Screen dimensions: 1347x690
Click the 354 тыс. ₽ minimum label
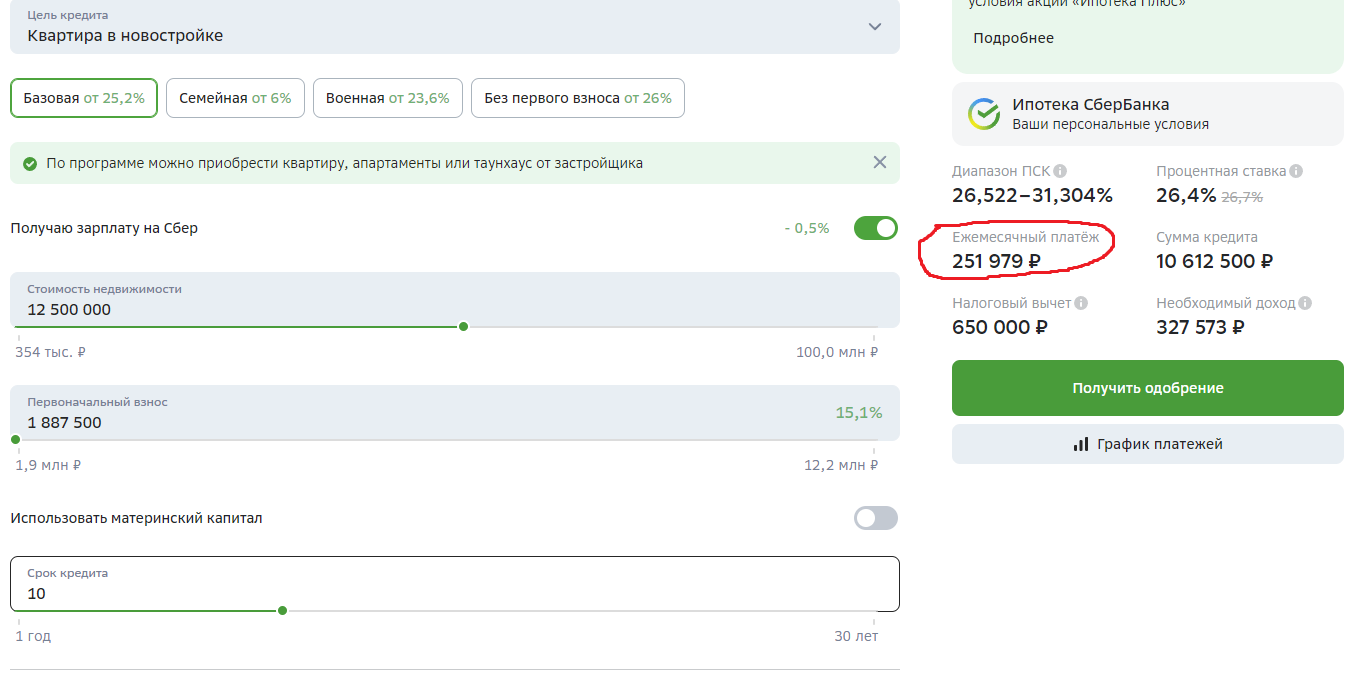pyautogui.click(x=51, y=352)
